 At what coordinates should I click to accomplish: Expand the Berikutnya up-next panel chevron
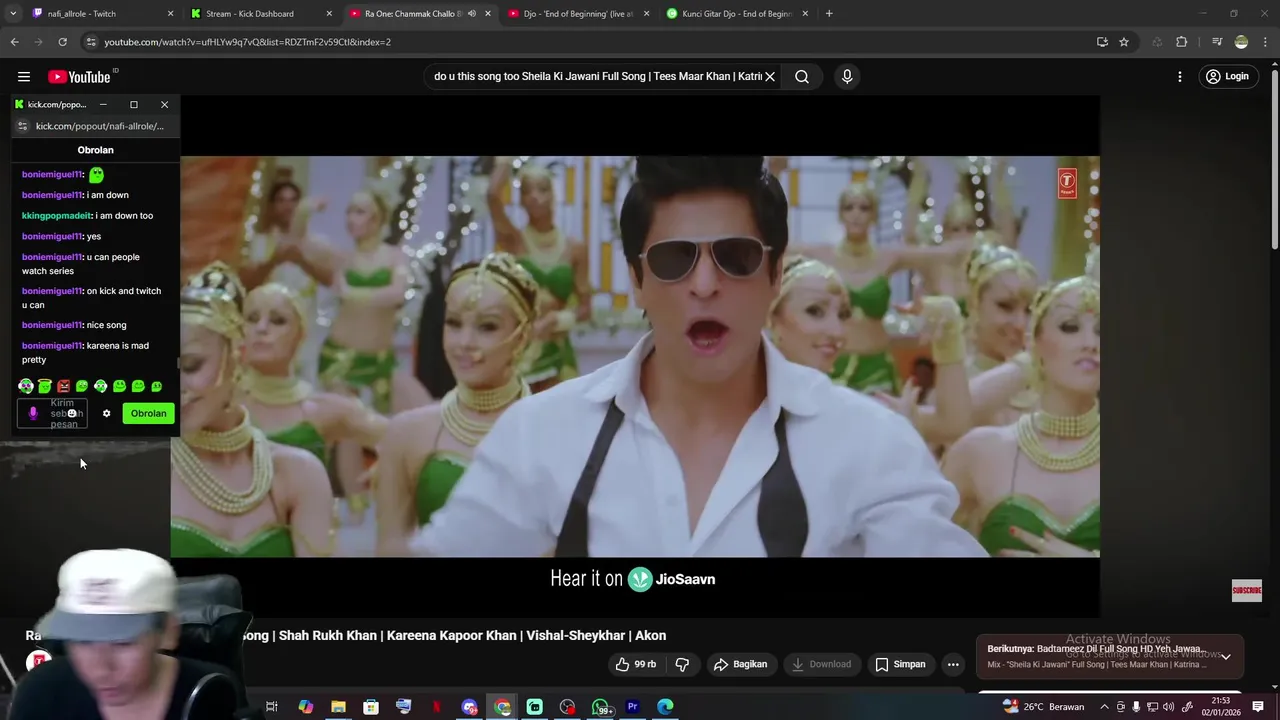point(1225,657)
